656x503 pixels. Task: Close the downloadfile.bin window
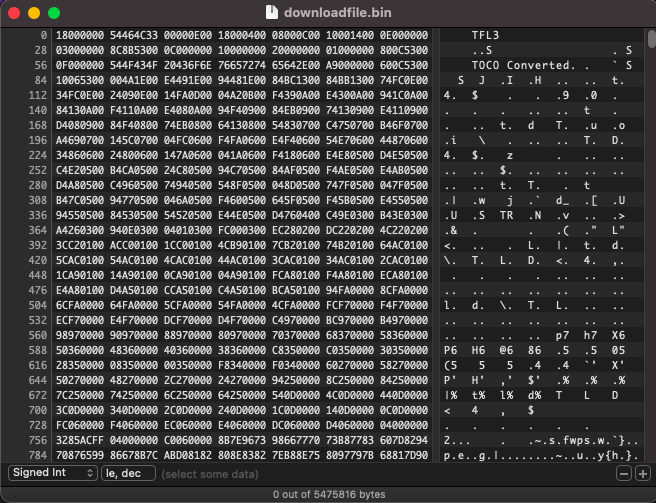pyautogui.click(x=13, y=13)
